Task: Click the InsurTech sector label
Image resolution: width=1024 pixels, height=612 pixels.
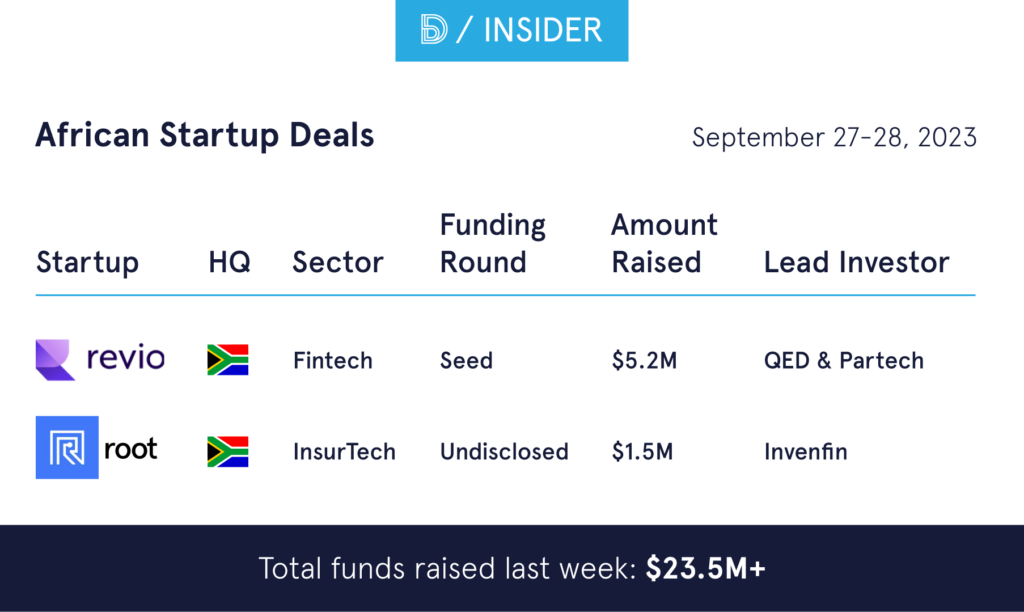Action: tap(344, 452)
